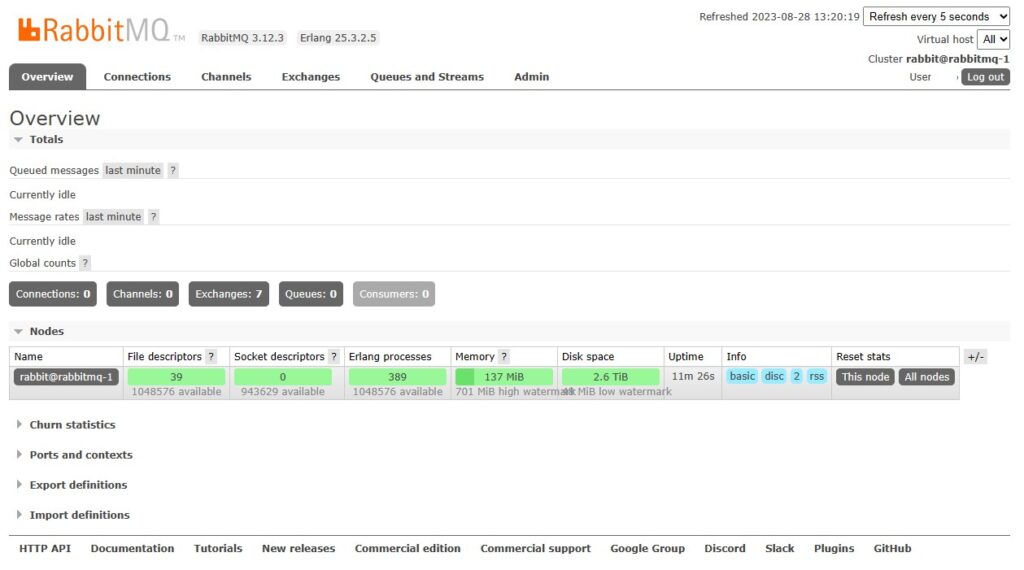Click the Memory 137 MiB bar
1024x570 pixels.
click(504, 377)
